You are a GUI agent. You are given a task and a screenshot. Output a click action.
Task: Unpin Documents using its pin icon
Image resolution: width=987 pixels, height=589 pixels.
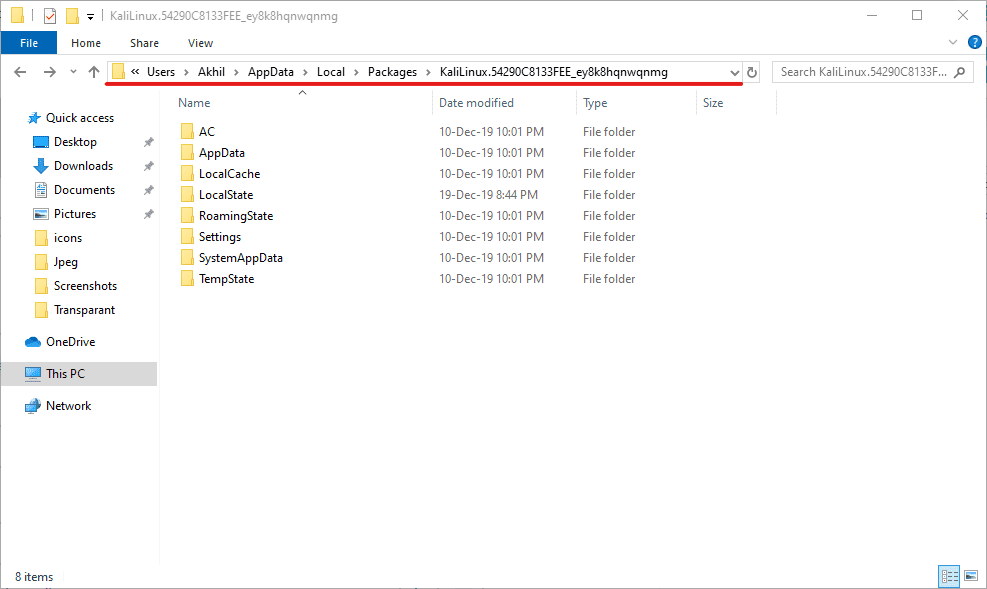(x=149, y=190)
